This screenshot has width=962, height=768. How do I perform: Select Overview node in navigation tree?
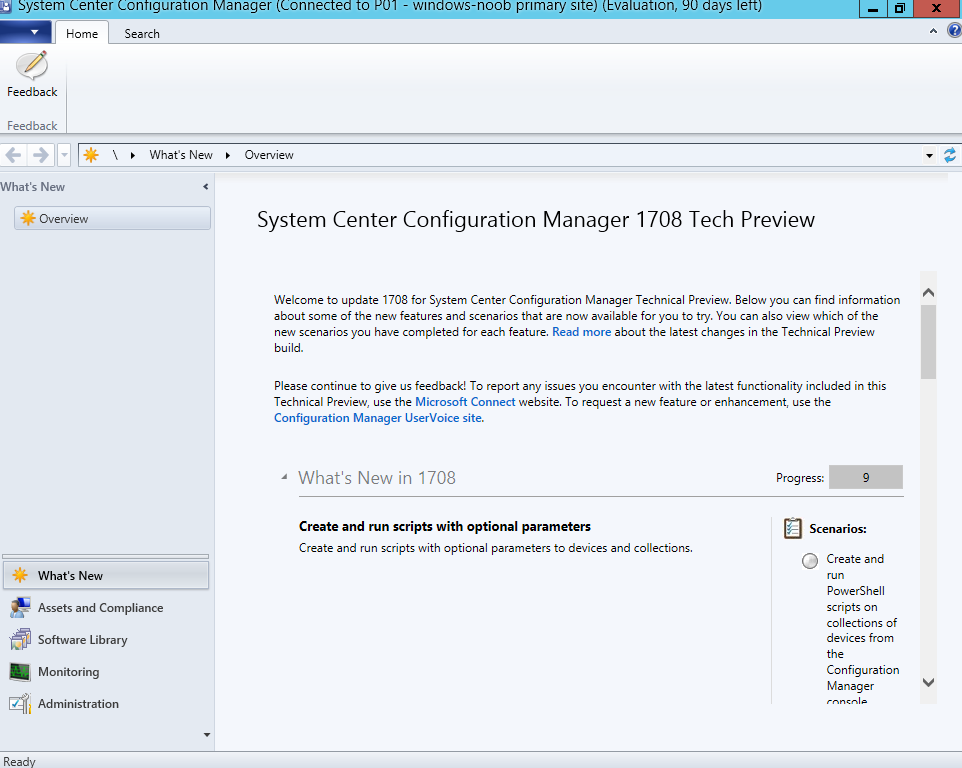(112, 218)
